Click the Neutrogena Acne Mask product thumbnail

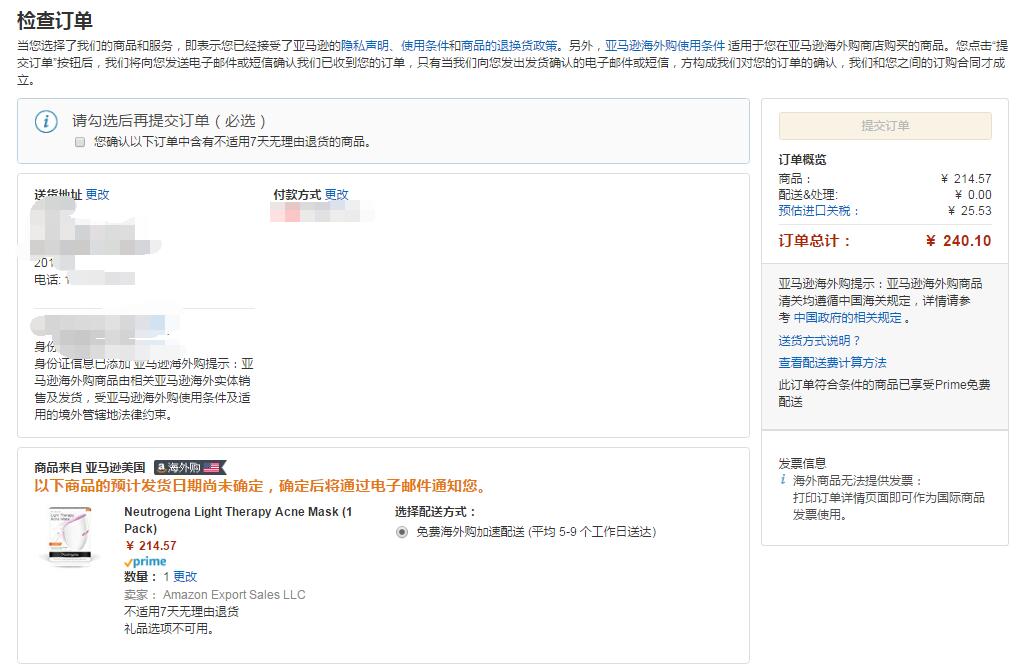pyautogui.click(x=70, y=536)
